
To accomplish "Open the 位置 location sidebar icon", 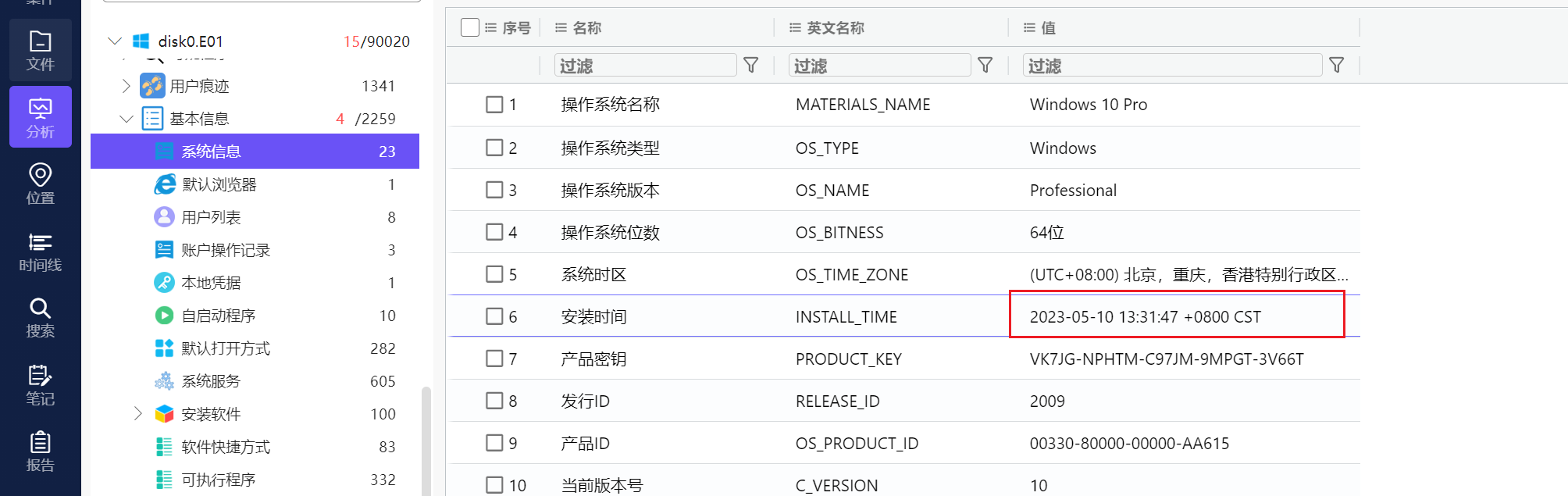I will point(40,184).
